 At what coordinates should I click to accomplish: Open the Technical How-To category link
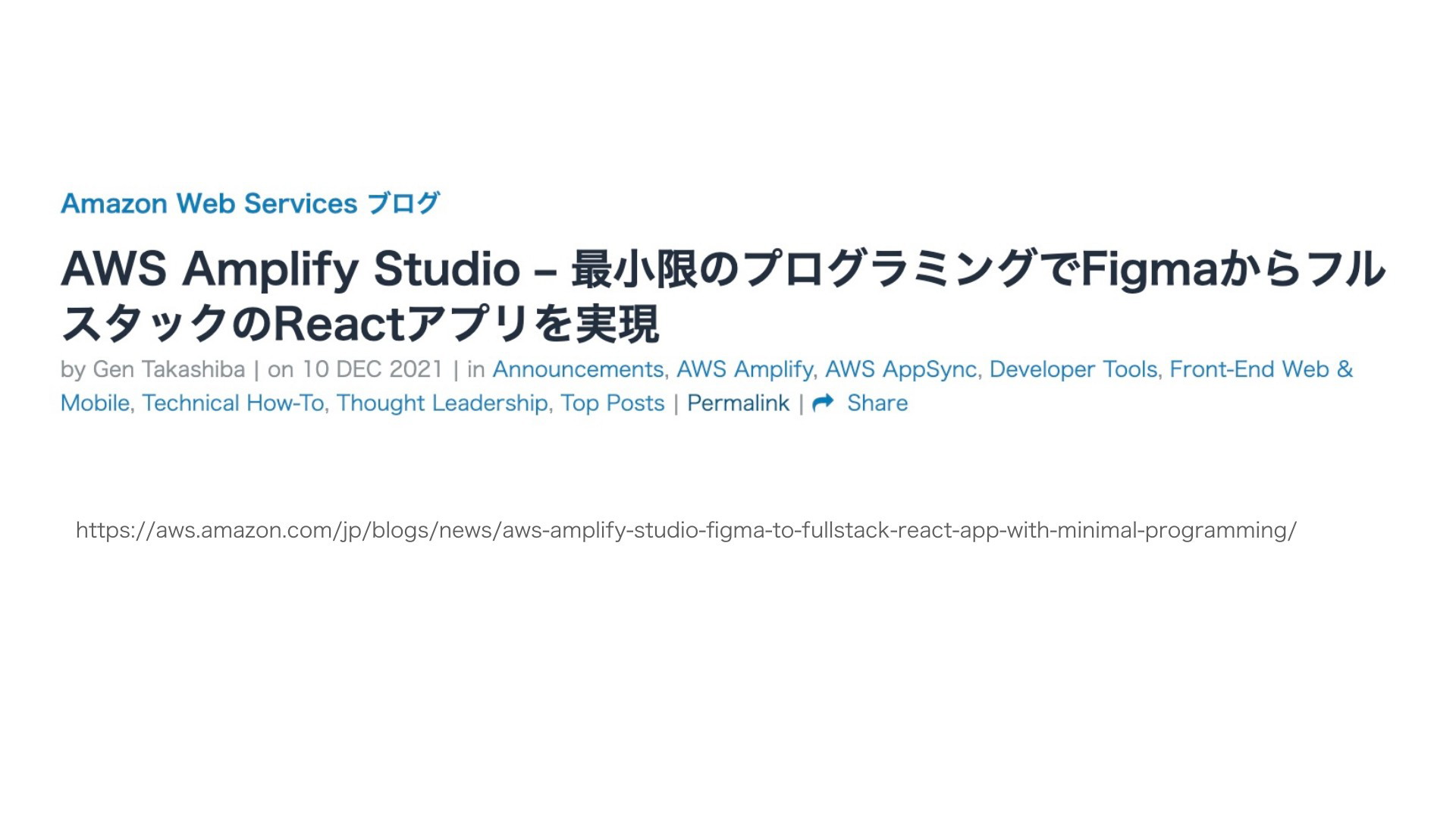click(x=233, y=403)
